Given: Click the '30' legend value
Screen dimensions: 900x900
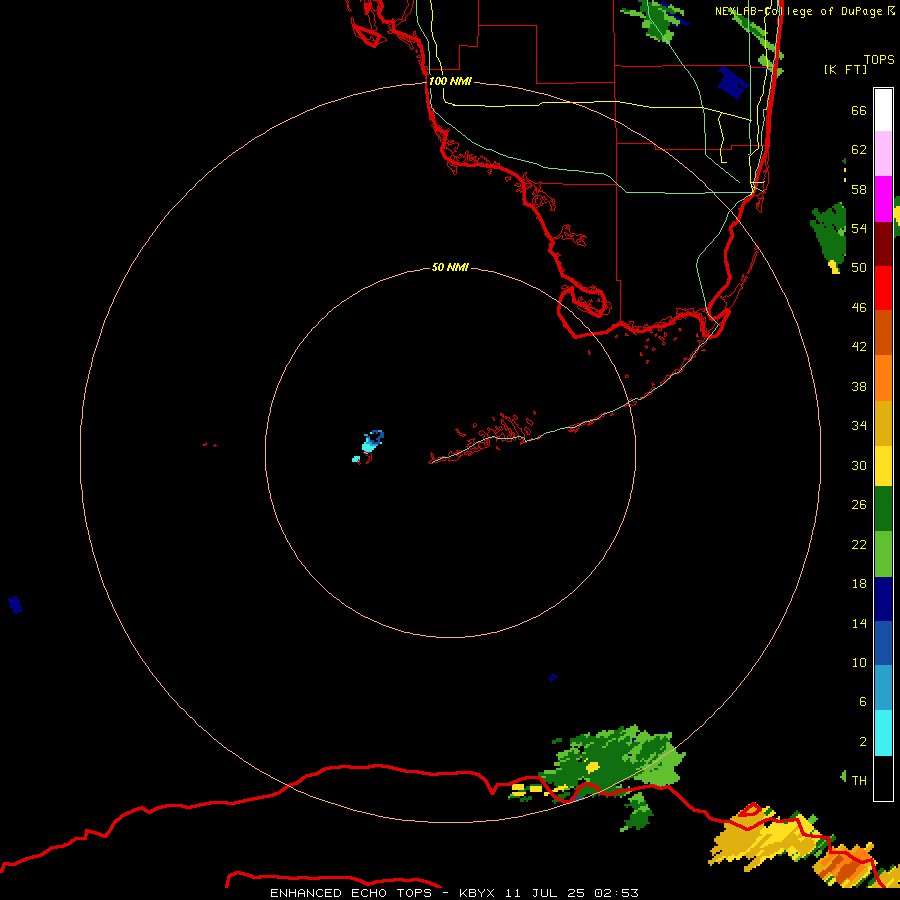Looking at the screenshot, I should (x=859, y=465).
